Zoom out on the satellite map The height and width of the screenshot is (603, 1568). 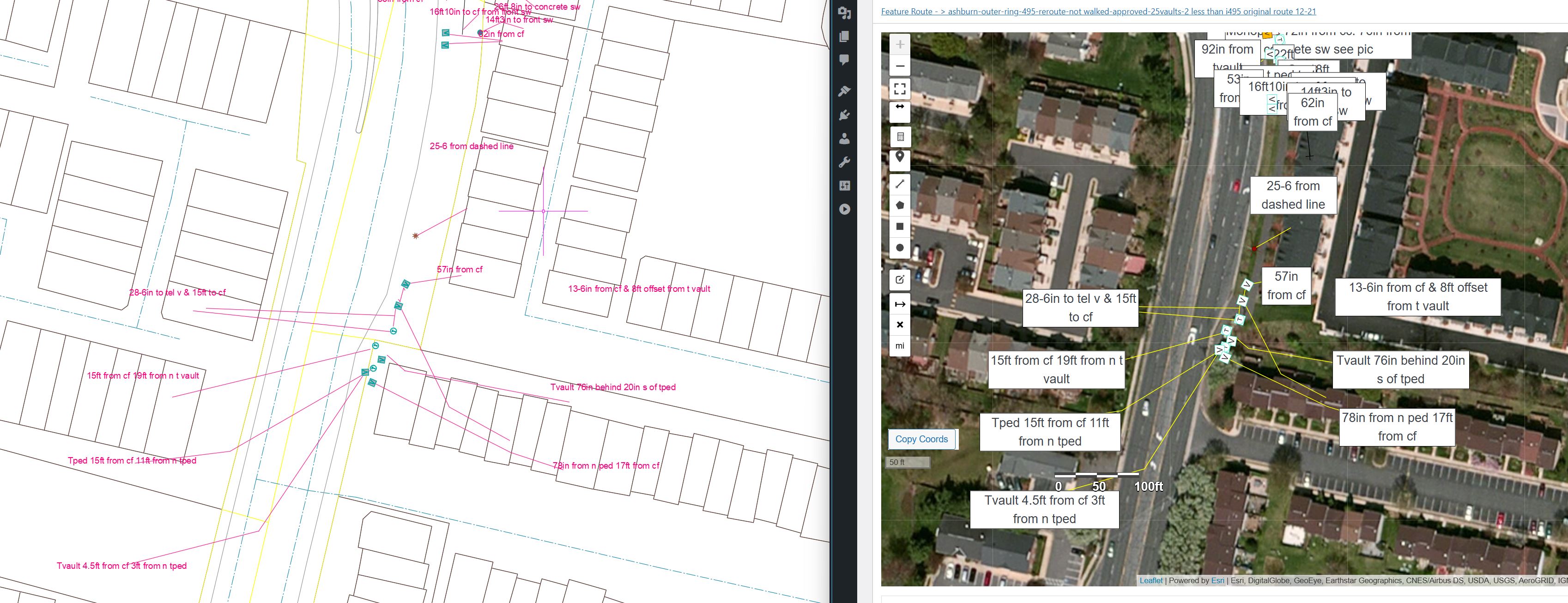coord(900,66)
